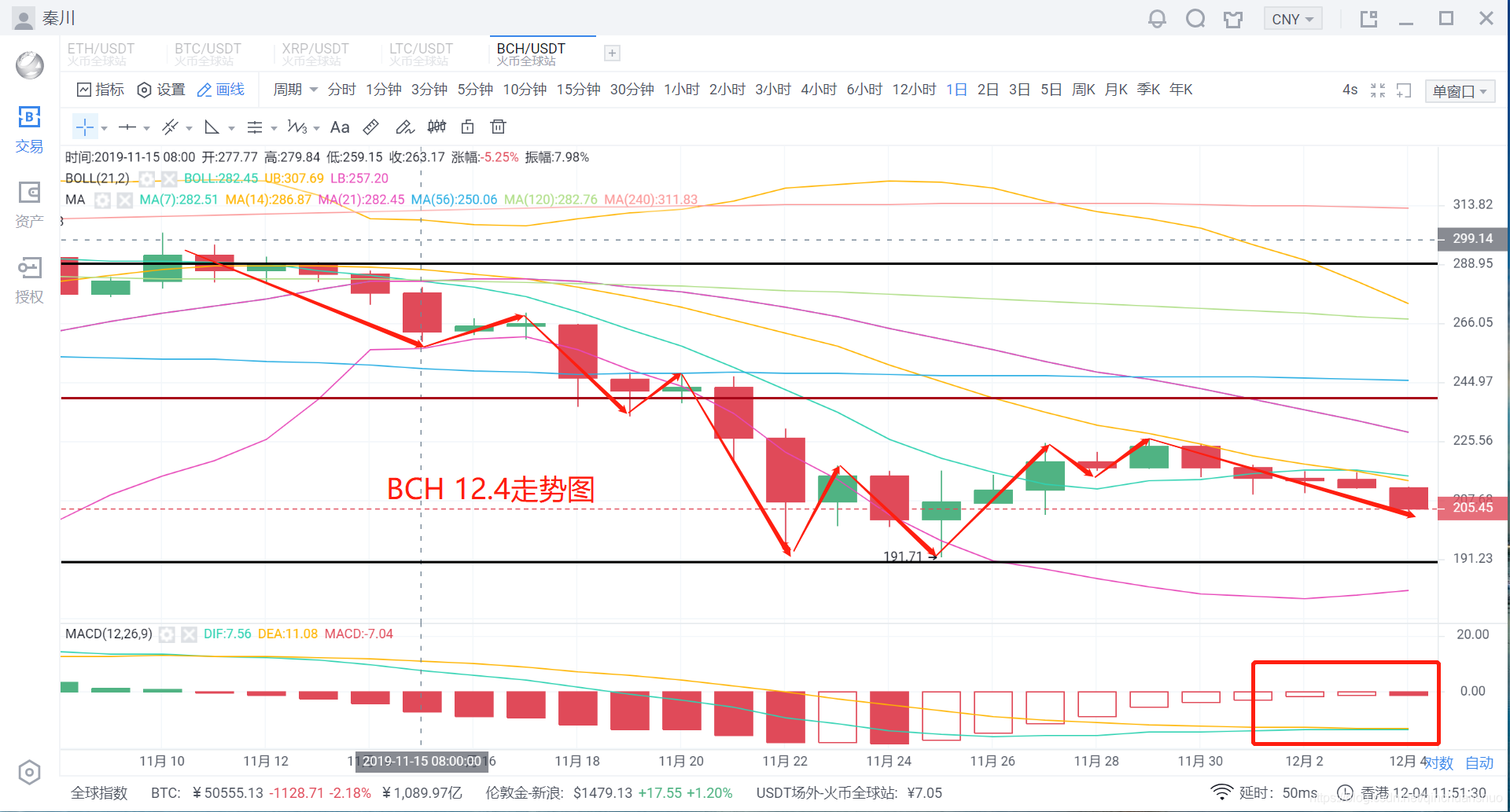Open BOLL indicator settings gear
1510x812 pixels.
click(147, 179)
